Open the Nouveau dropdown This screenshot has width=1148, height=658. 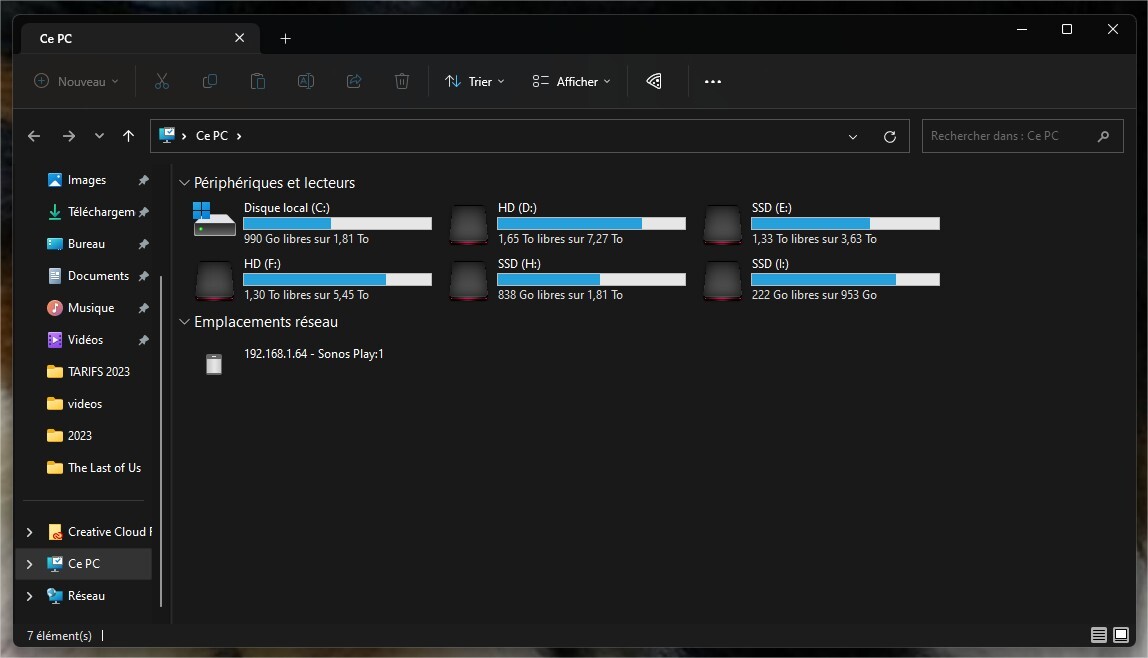(x=75, y=81)
